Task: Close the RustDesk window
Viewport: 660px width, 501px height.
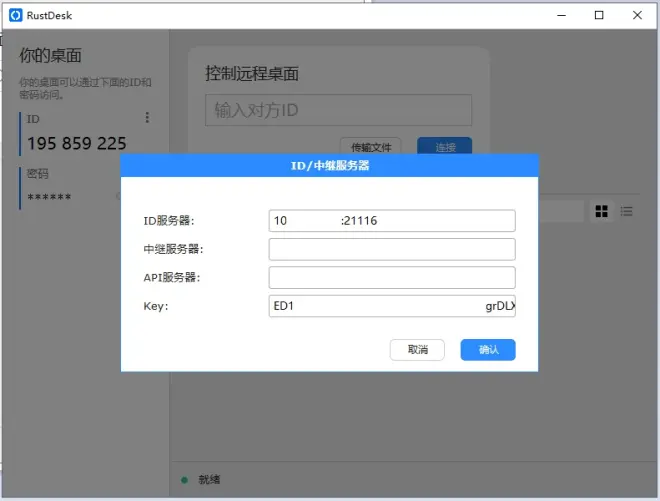Action: 637,15
